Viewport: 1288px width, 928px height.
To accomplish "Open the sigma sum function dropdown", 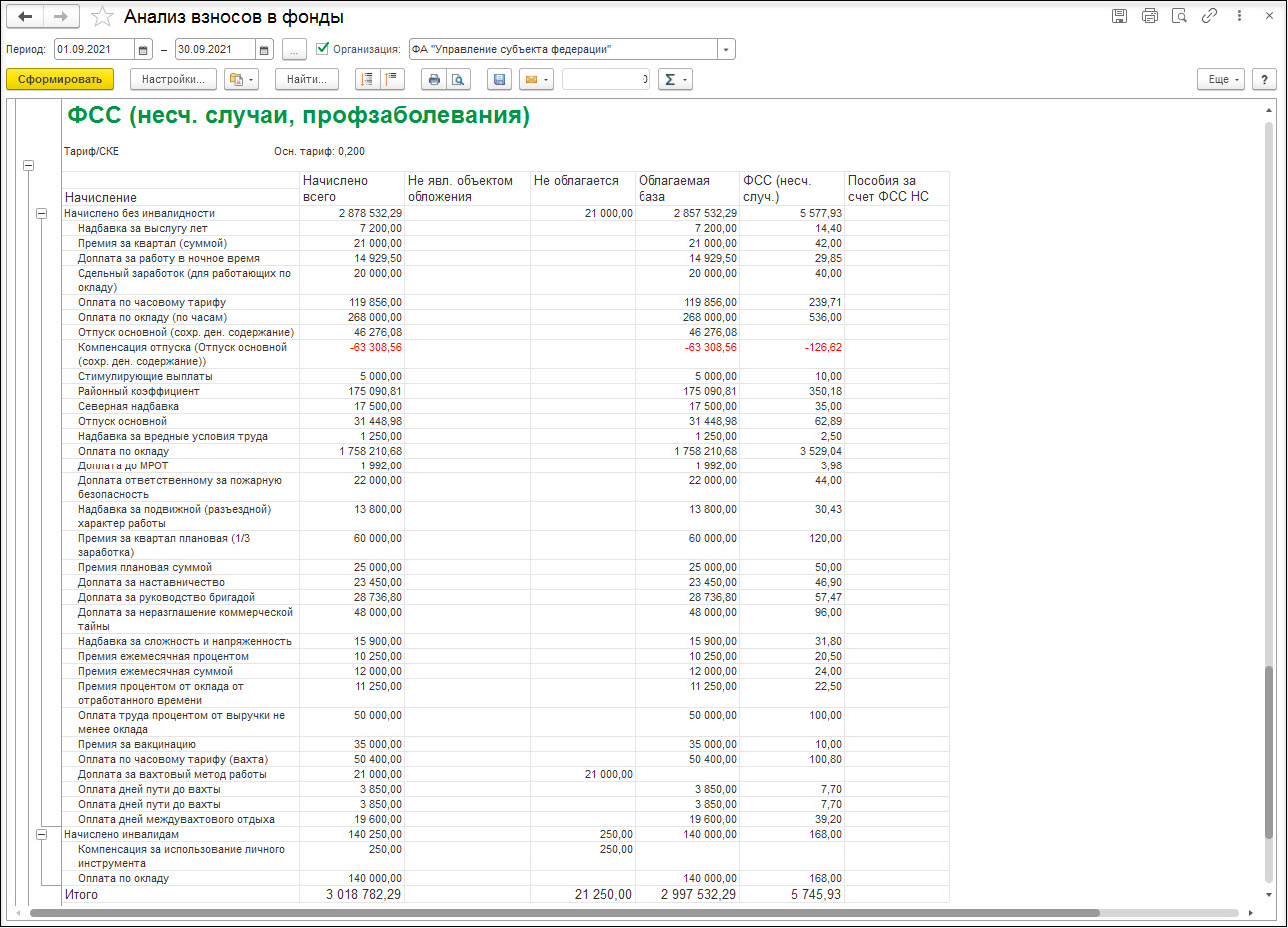I will pos(675,79).
